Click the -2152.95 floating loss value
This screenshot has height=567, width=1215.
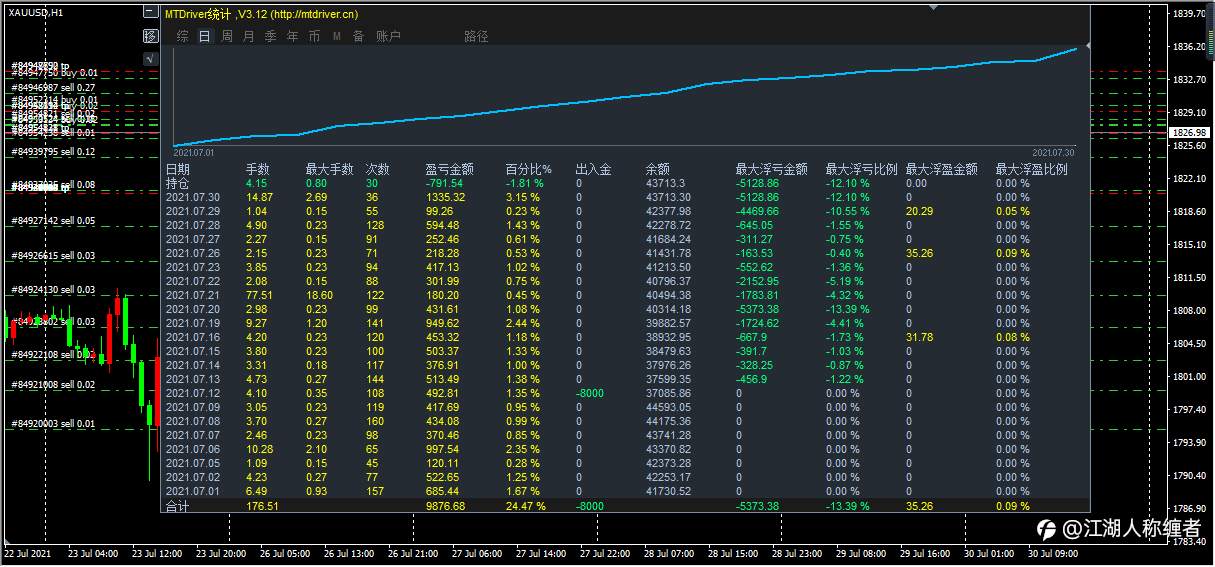pos(758,281)
